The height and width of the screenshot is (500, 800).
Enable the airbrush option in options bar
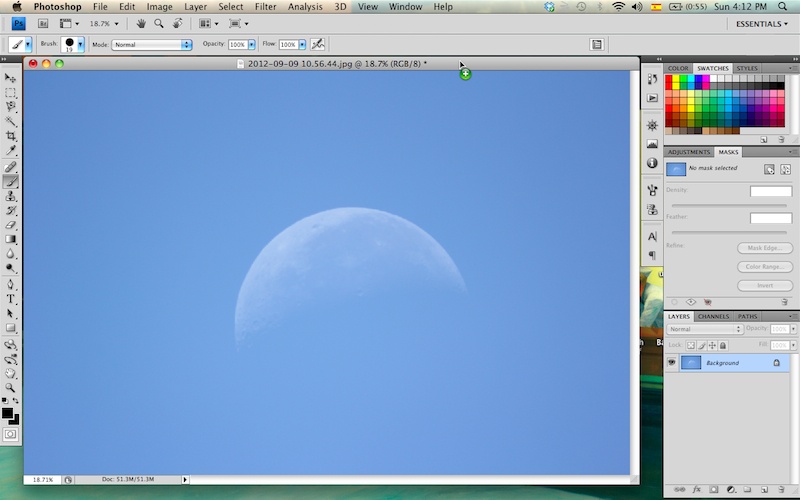point(318,45)
